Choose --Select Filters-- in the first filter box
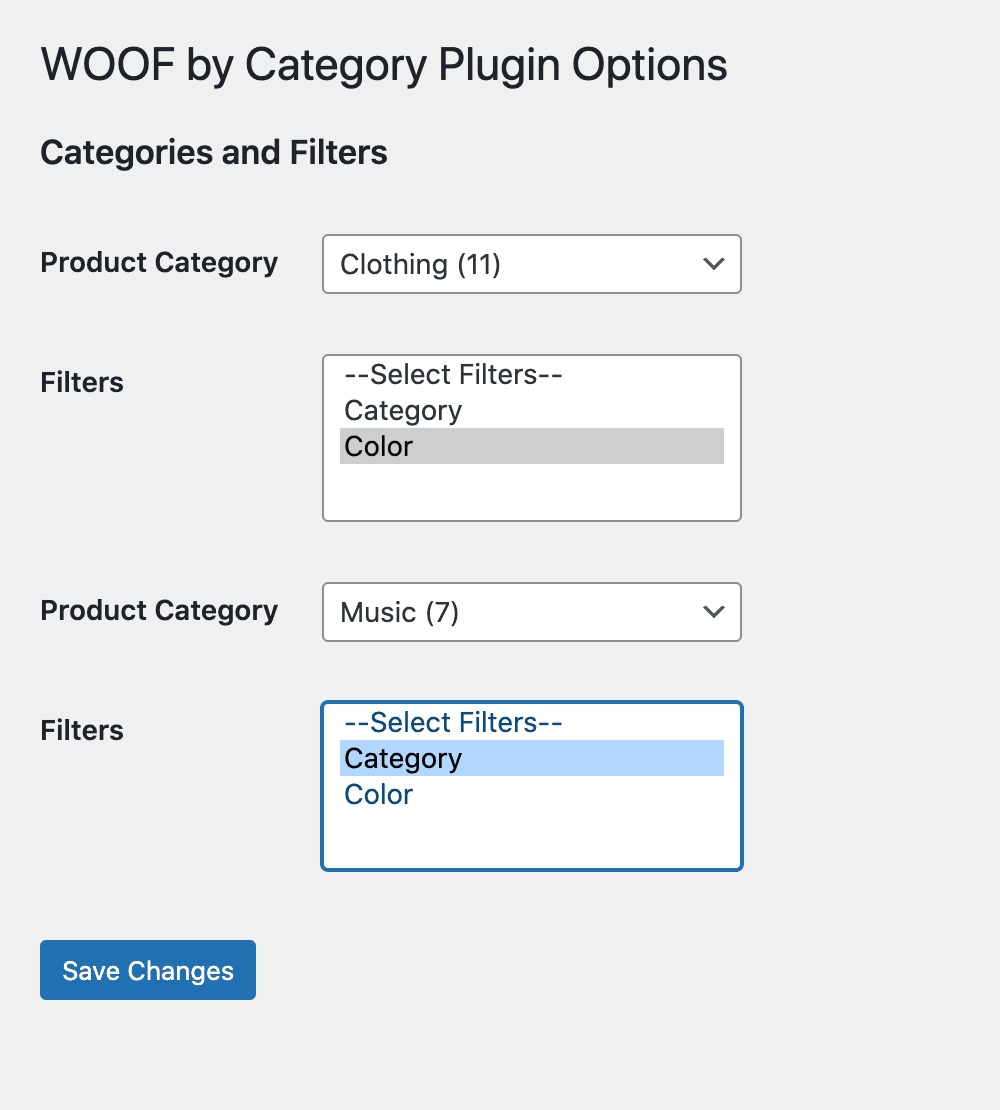Image resolution: width=1000 pixels, height=1110 pixels. pos(452,374)
